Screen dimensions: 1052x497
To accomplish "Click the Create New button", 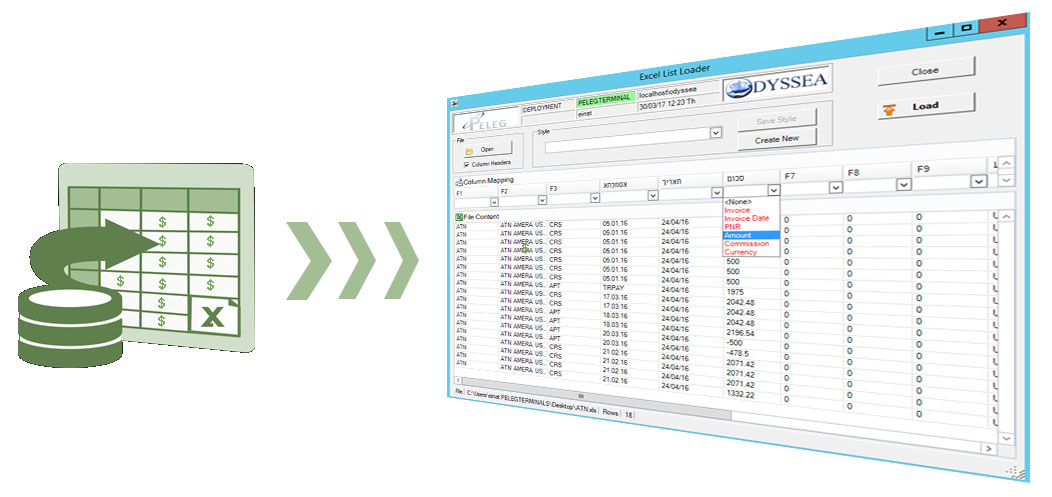I will tap(777, 139).
